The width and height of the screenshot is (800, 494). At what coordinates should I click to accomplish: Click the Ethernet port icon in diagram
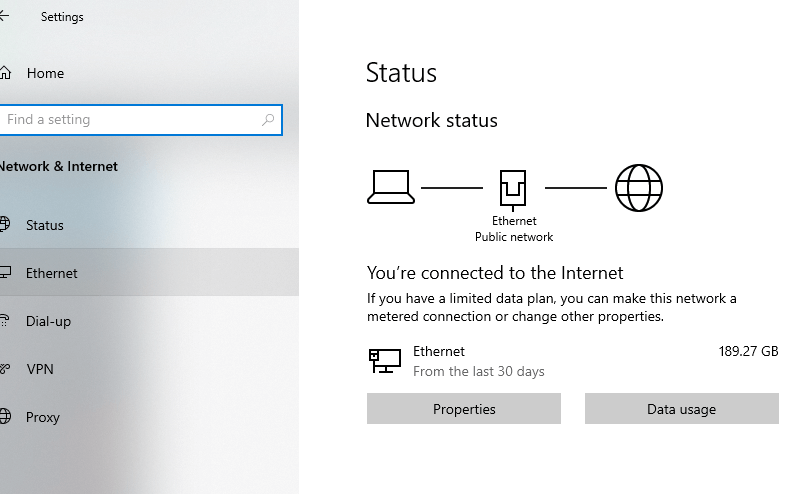(x=513, y=190)
